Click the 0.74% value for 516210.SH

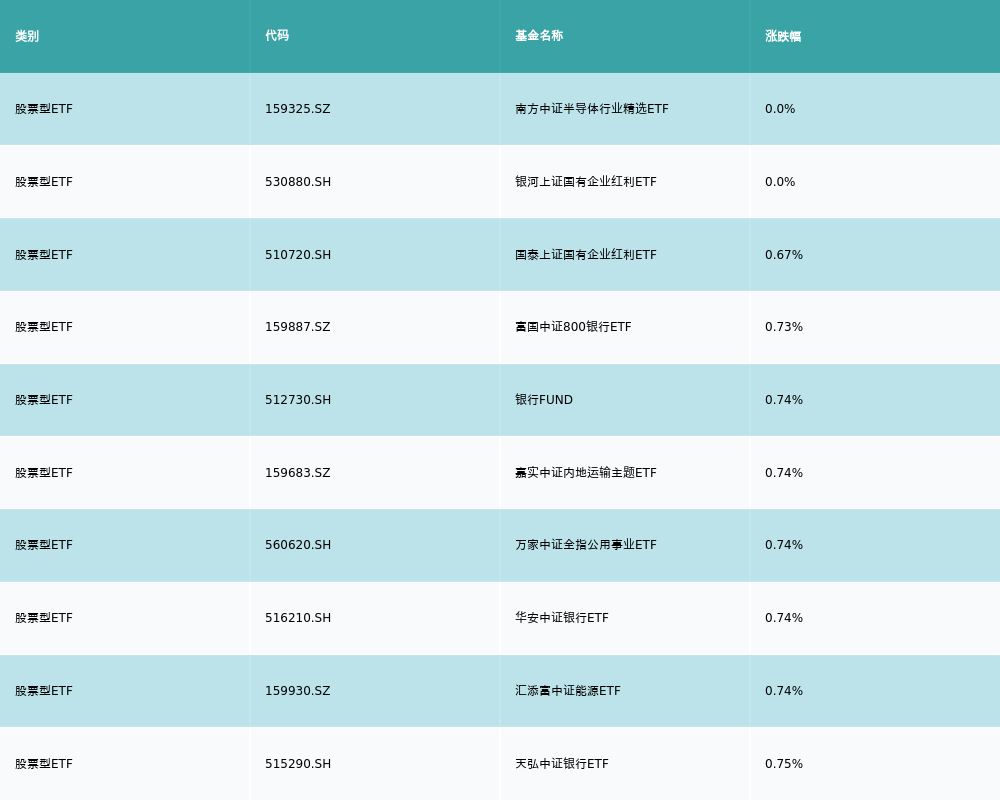click(x=784, y=618)
